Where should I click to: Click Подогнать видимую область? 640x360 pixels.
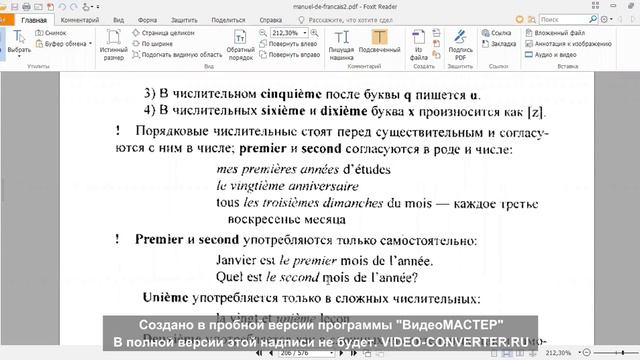click(x=178, y=54)
